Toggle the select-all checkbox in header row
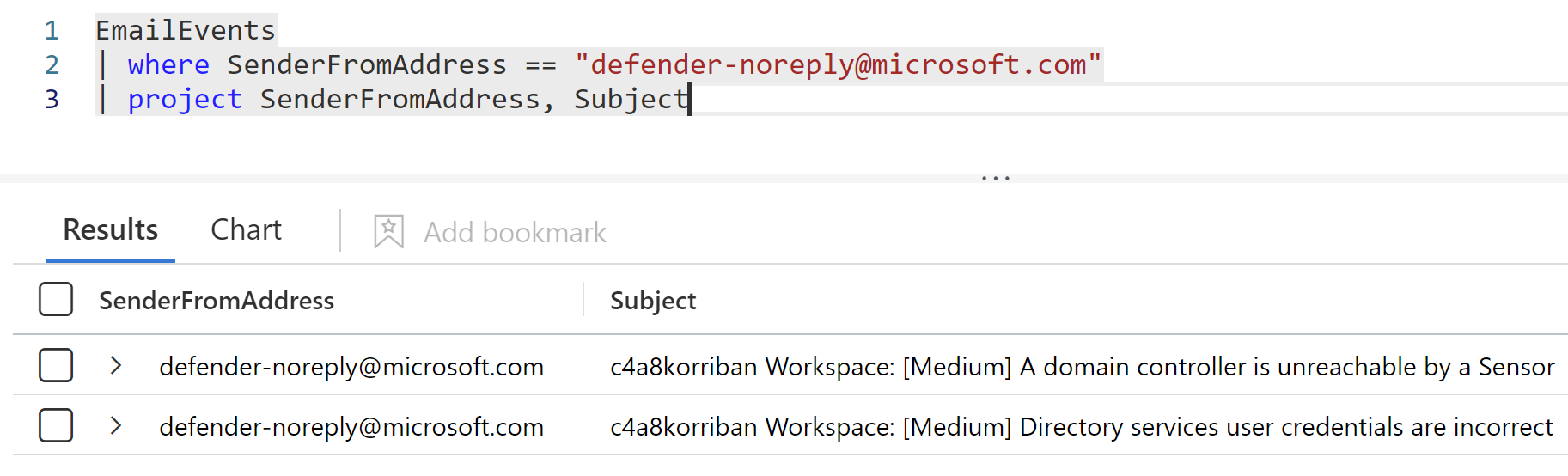Image resolution: width=1568 pixels, height=476 pixels. (56, 300)
